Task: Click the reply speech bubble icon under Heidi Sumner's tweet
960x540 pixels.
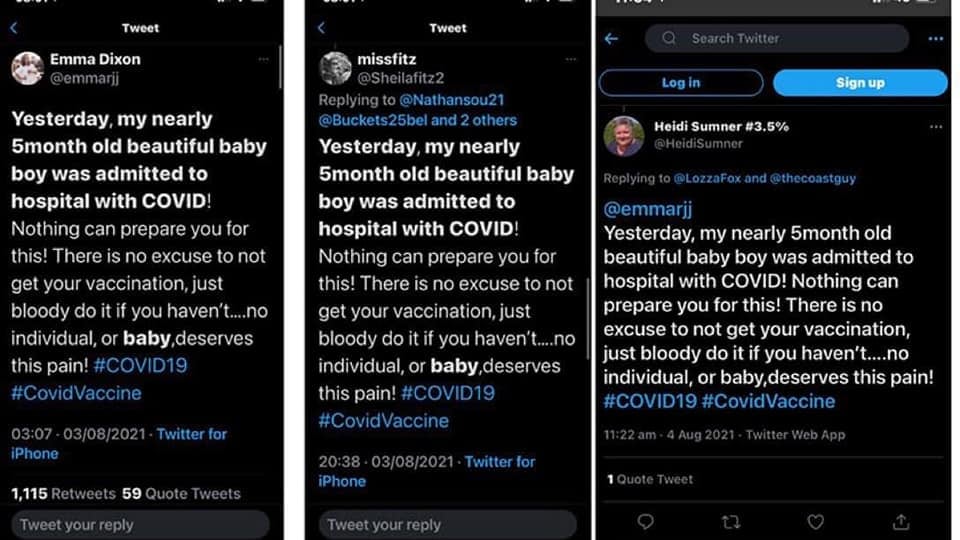Action: [646, 521]
